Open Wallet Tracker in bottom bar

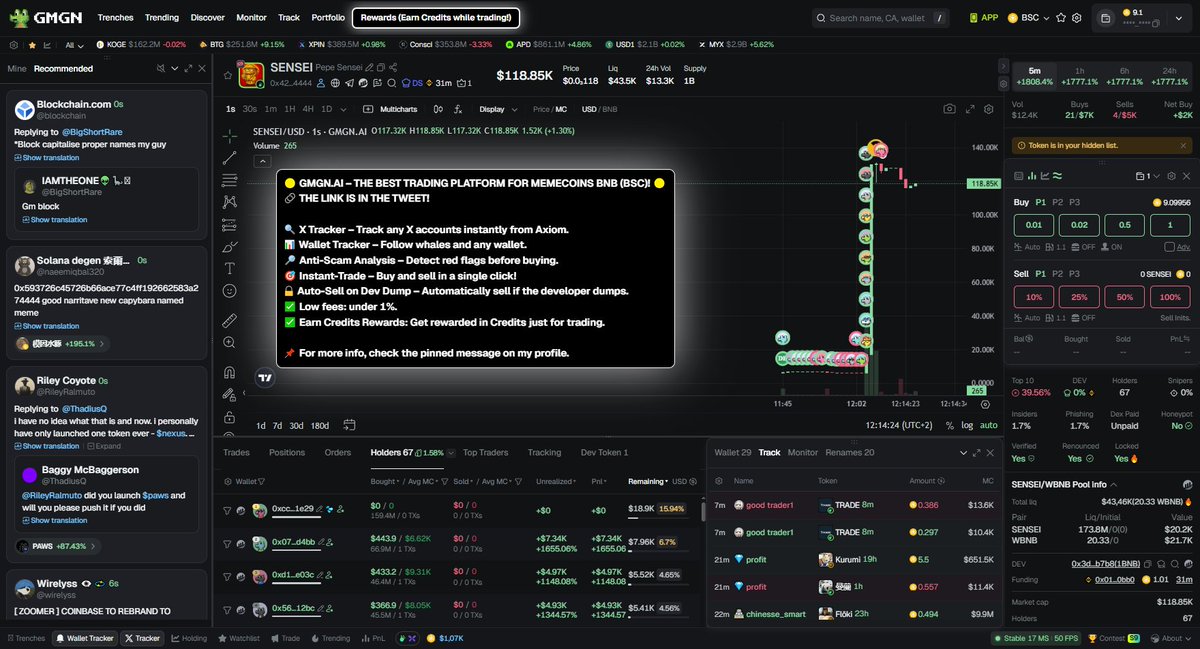(x=85, y=638)
